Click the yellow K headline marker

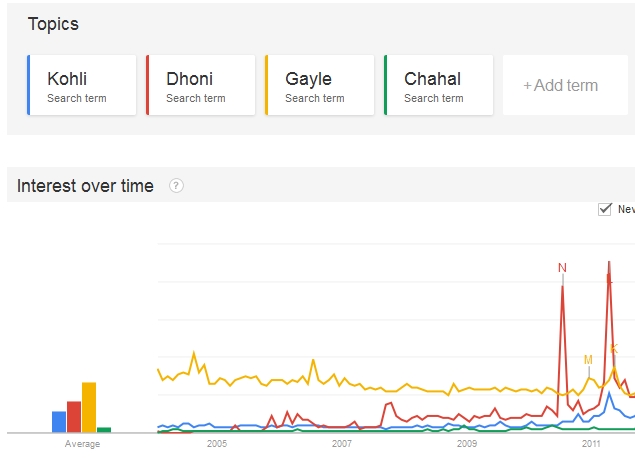[x=614, y=348]
